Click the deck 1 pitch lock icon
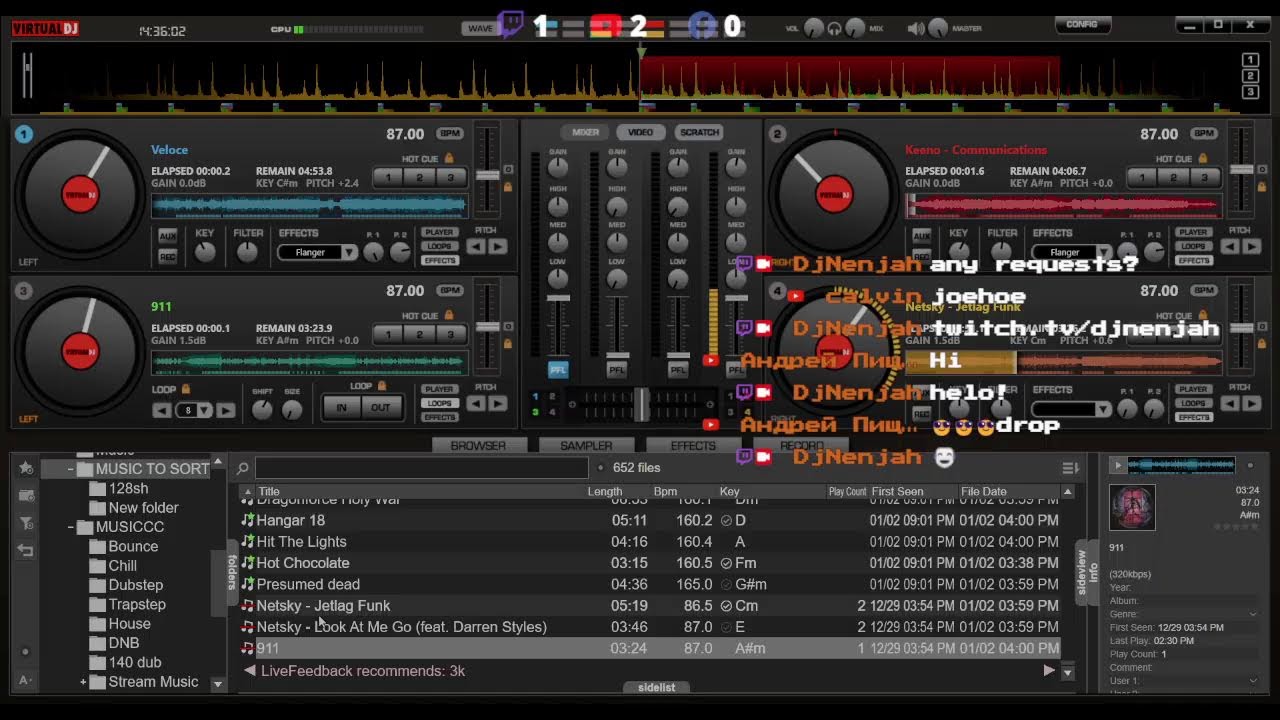Screen dimensions: 1280x720 point(508,187)
